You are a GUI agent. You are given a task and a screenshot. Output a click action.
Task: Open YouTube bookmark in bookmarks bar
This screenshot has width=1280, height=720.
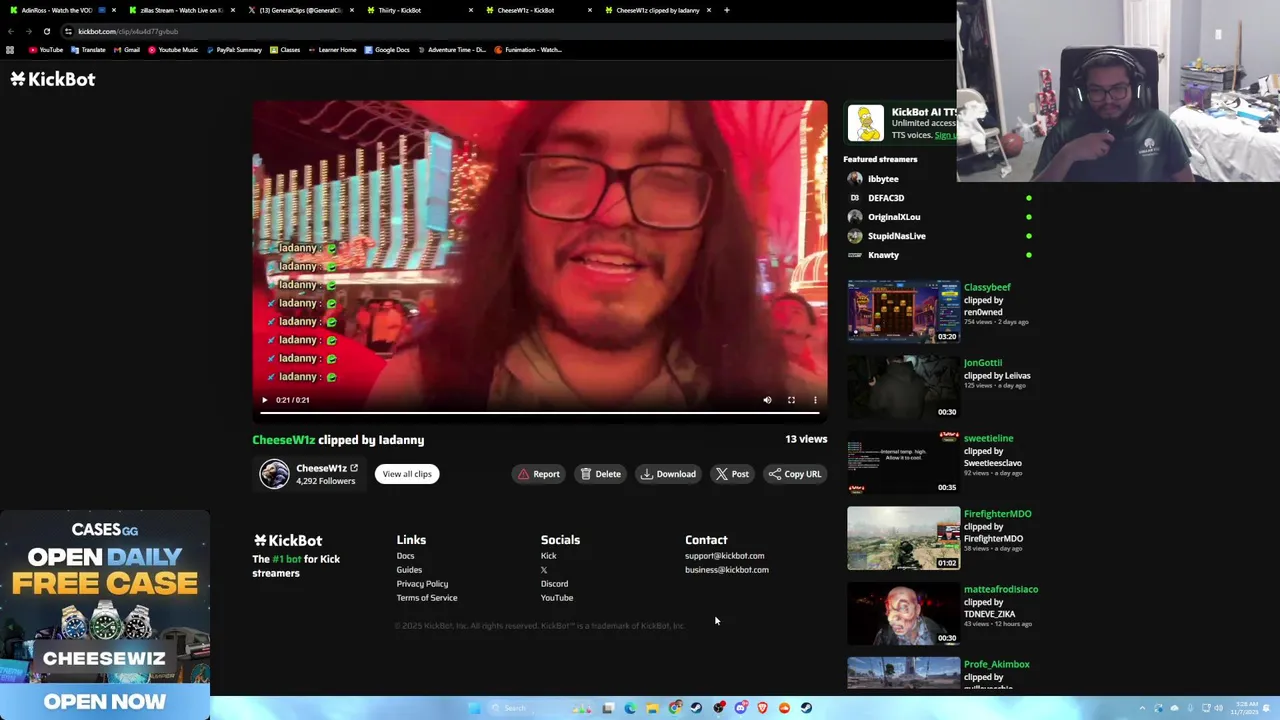46,50
